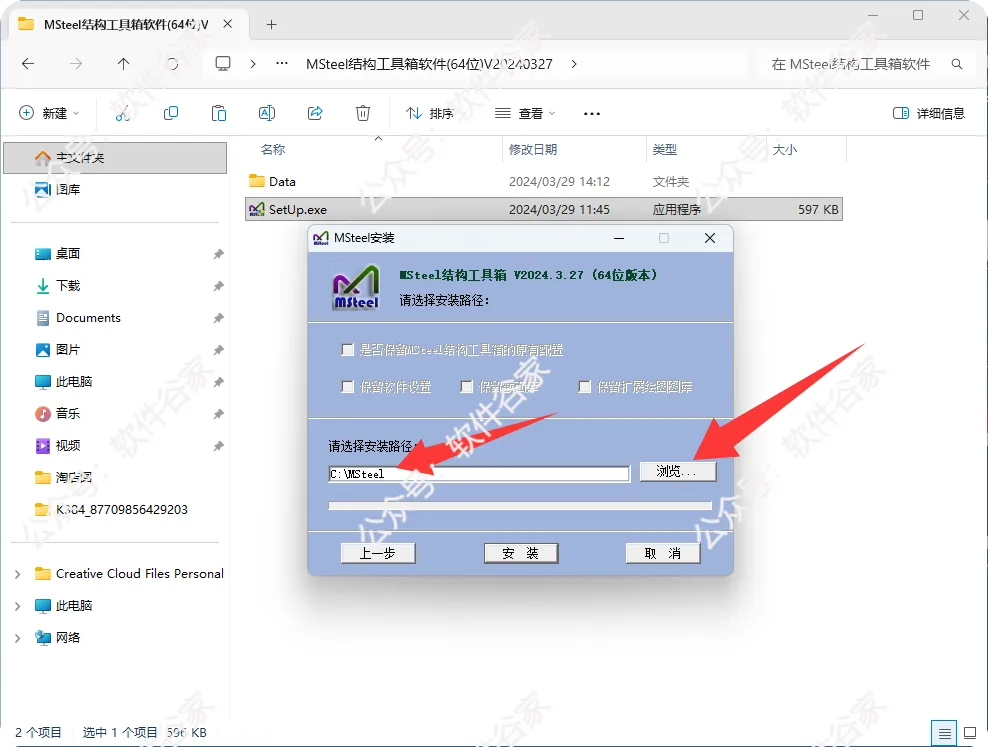Add a new Explorer tab

coord(272,25)
